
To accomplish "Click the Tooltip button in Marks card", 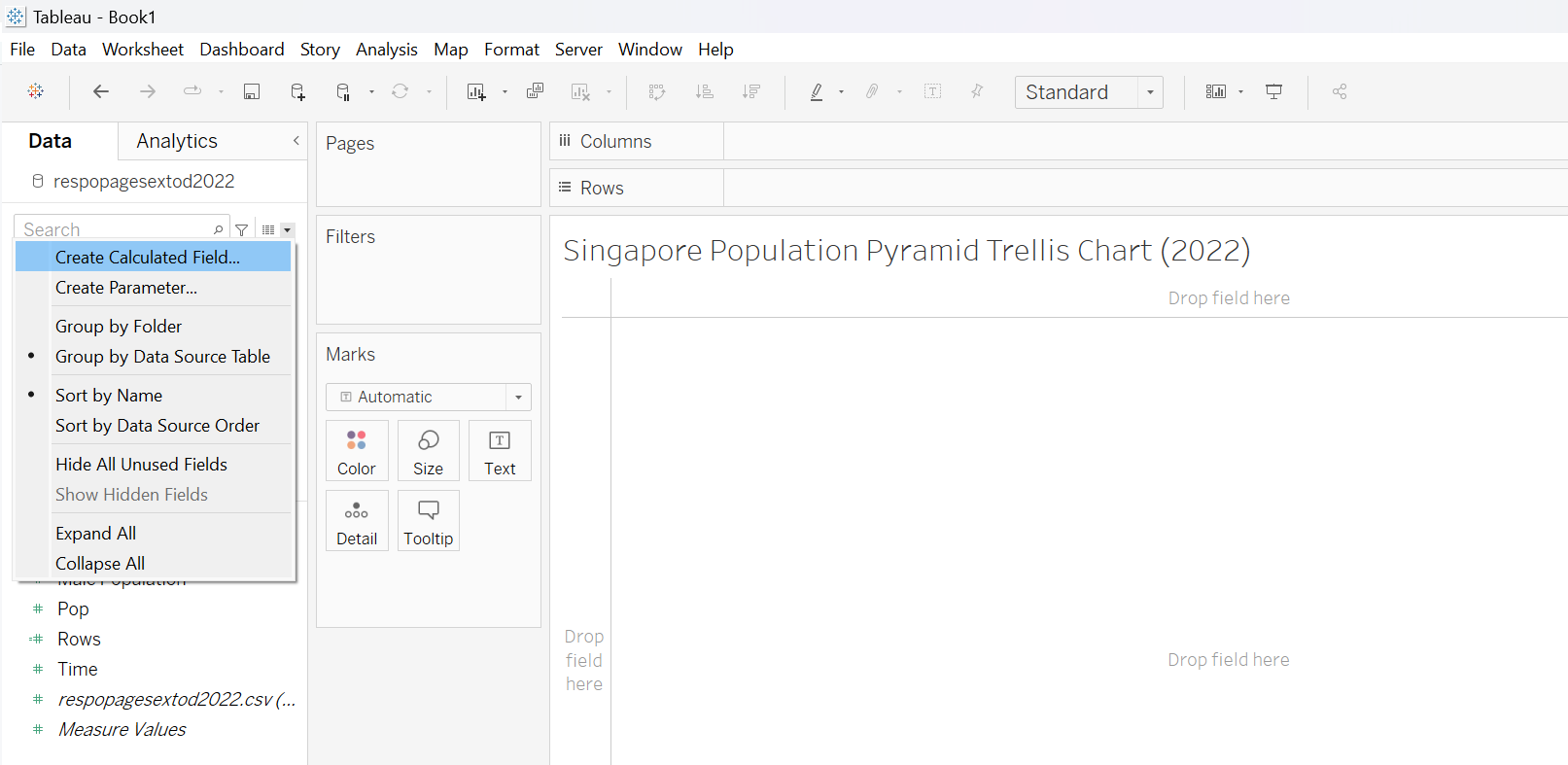I will (x=428, y=521).
